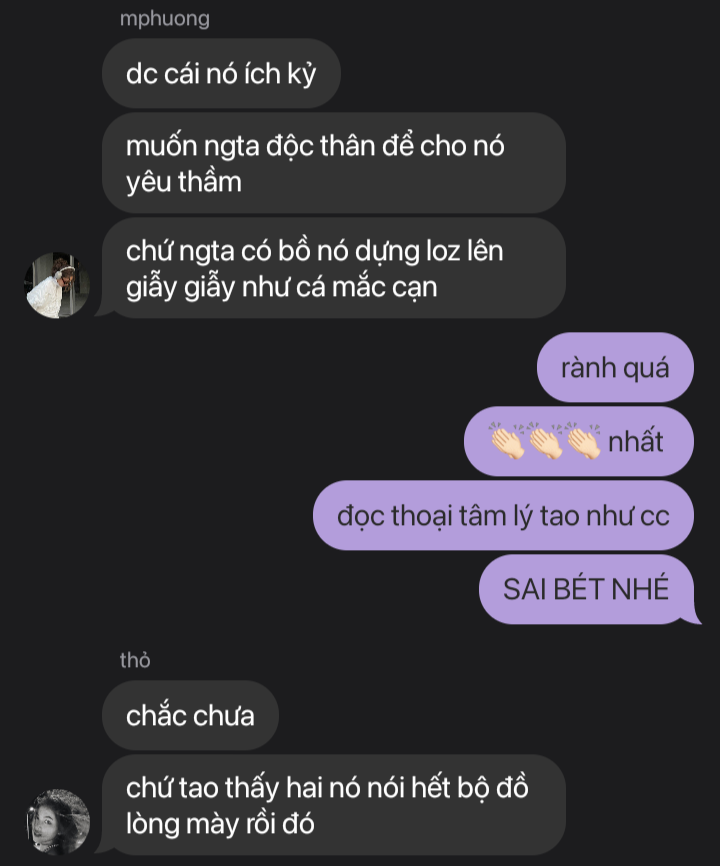Tap the 'yêu thầm' text line
720x866 pixels.
click(x=184, y=182)
